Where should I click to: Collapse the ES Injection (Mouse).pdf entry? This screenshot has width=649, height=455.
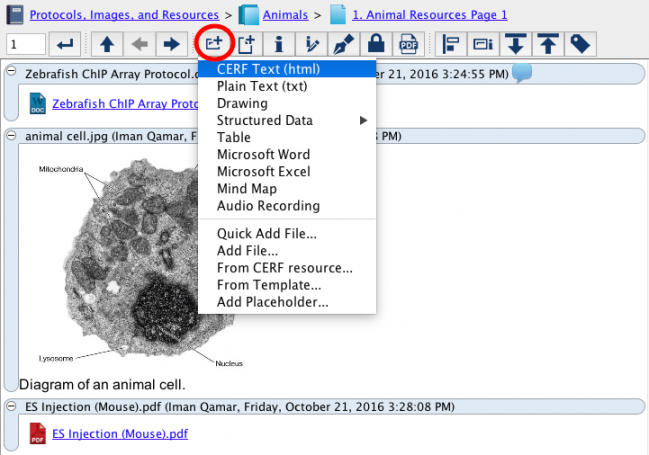click(12, 406)
